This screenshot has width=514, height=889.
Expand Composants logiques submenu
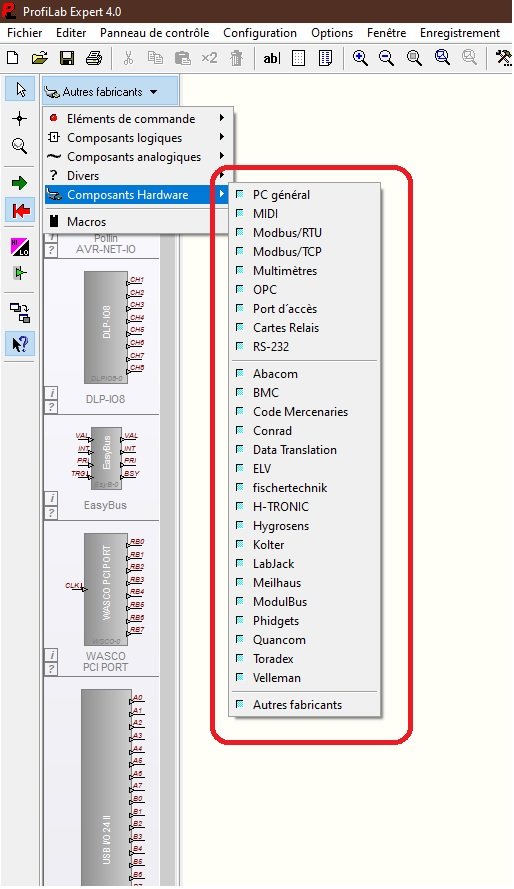[138, 138]
